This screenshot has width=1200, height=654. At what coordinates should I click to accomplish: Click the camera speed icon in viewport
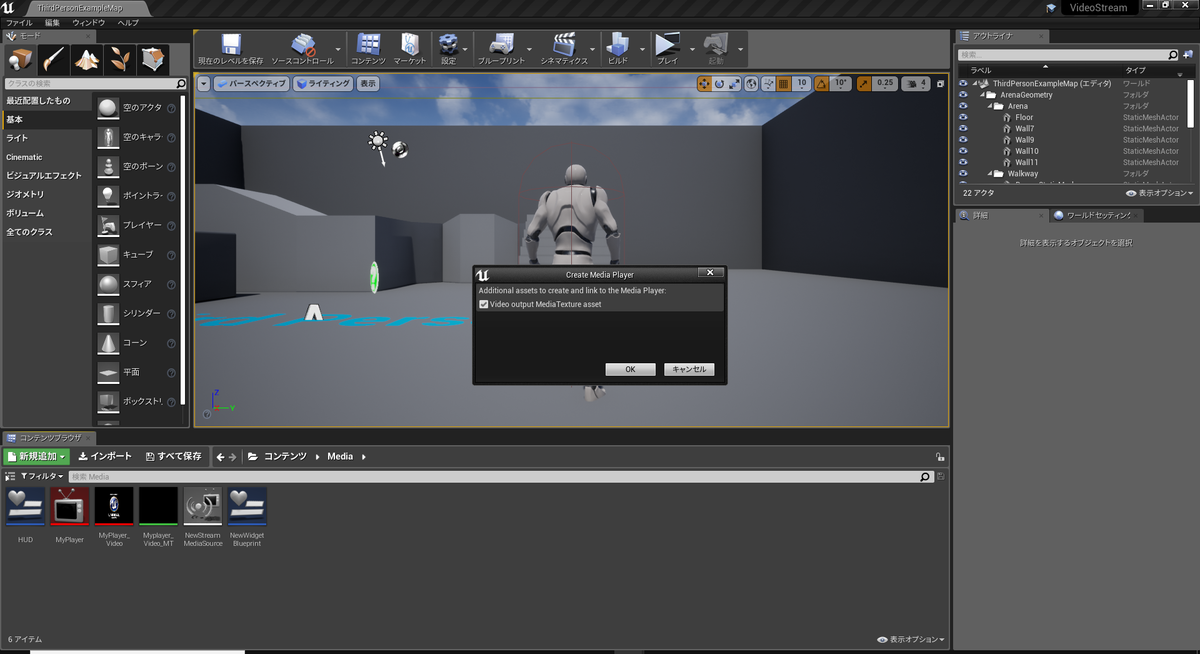click(917, 84)
